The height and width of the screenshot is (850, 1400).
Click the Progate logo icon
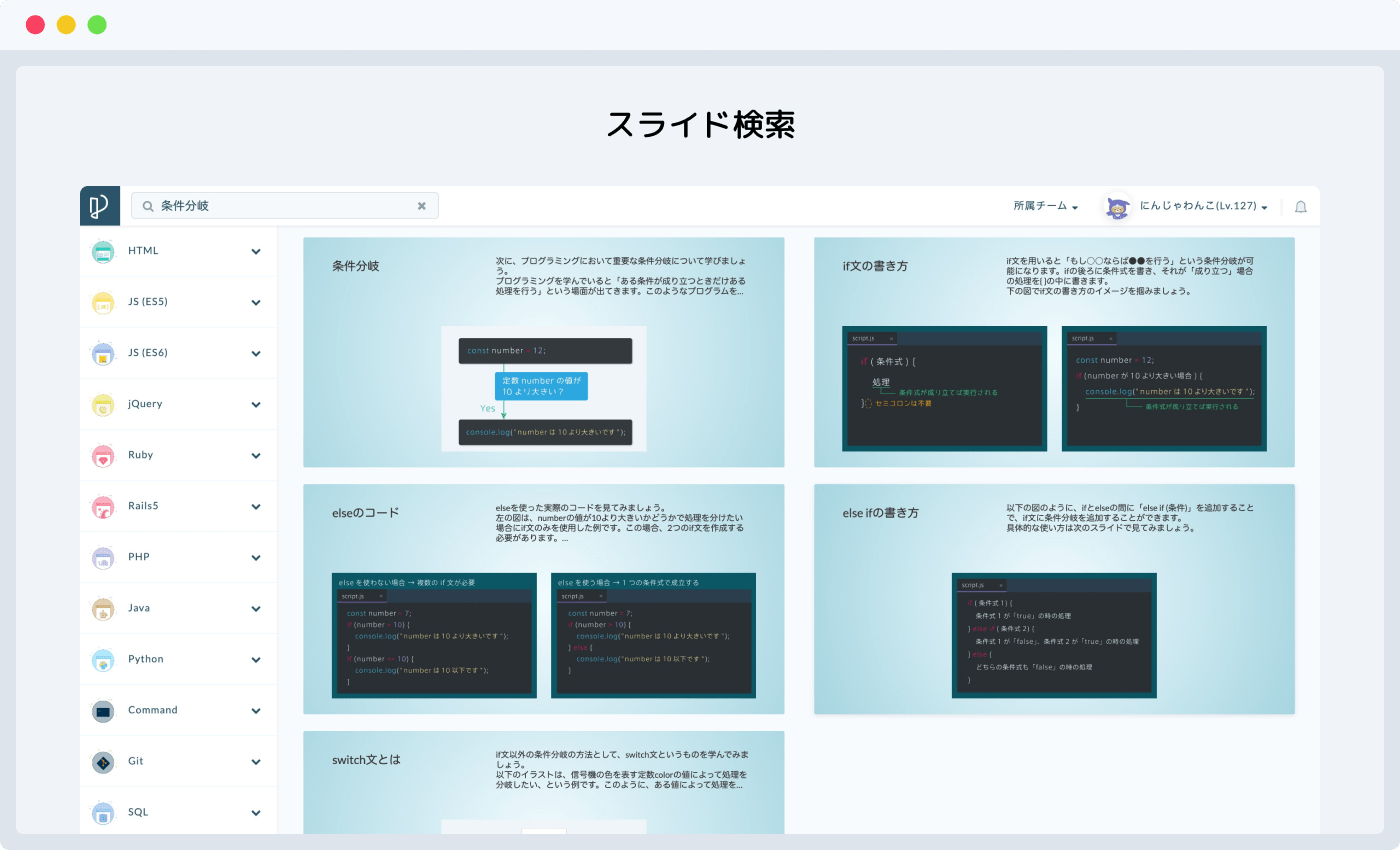point(100,205)
